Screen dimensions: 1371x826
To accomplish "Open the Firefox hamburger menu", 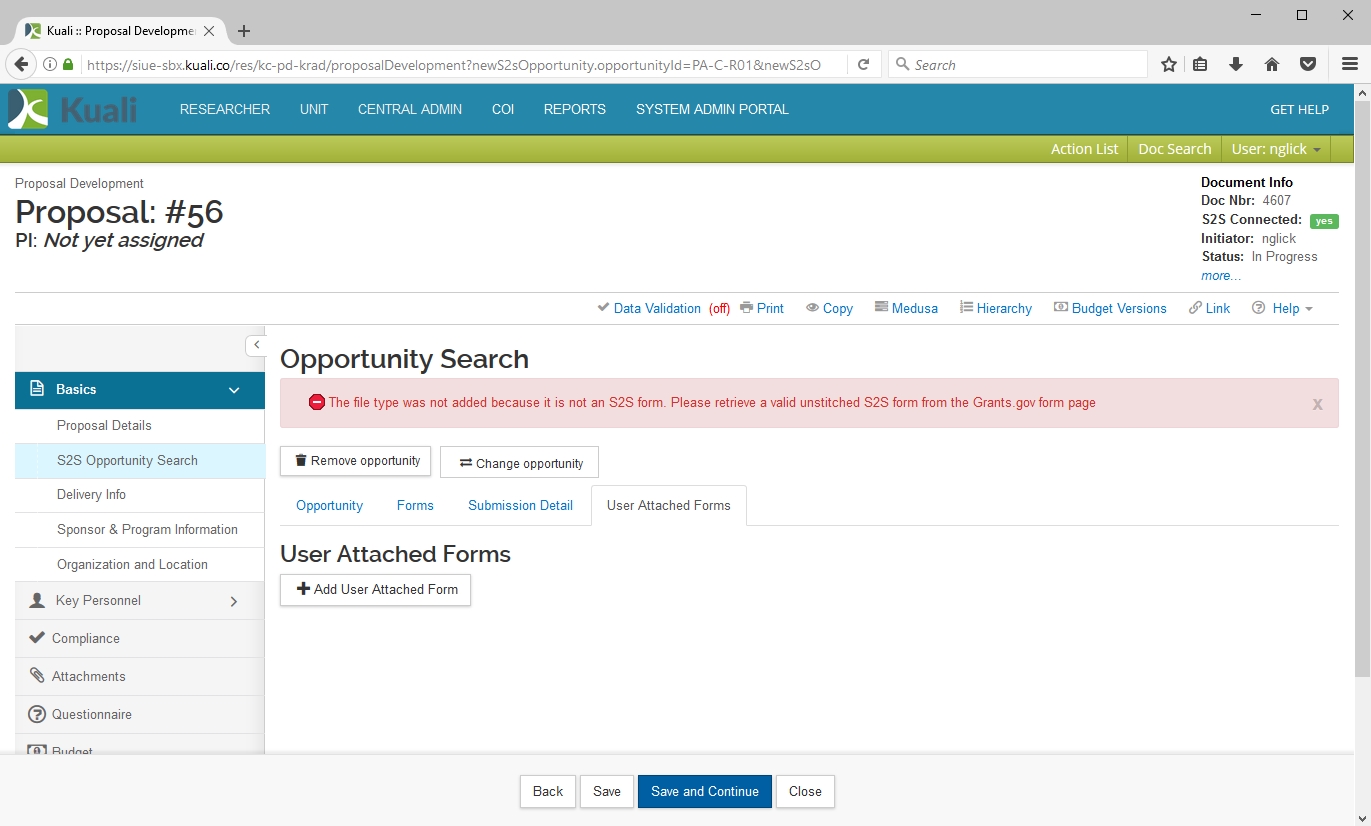I will point(1349,65).
